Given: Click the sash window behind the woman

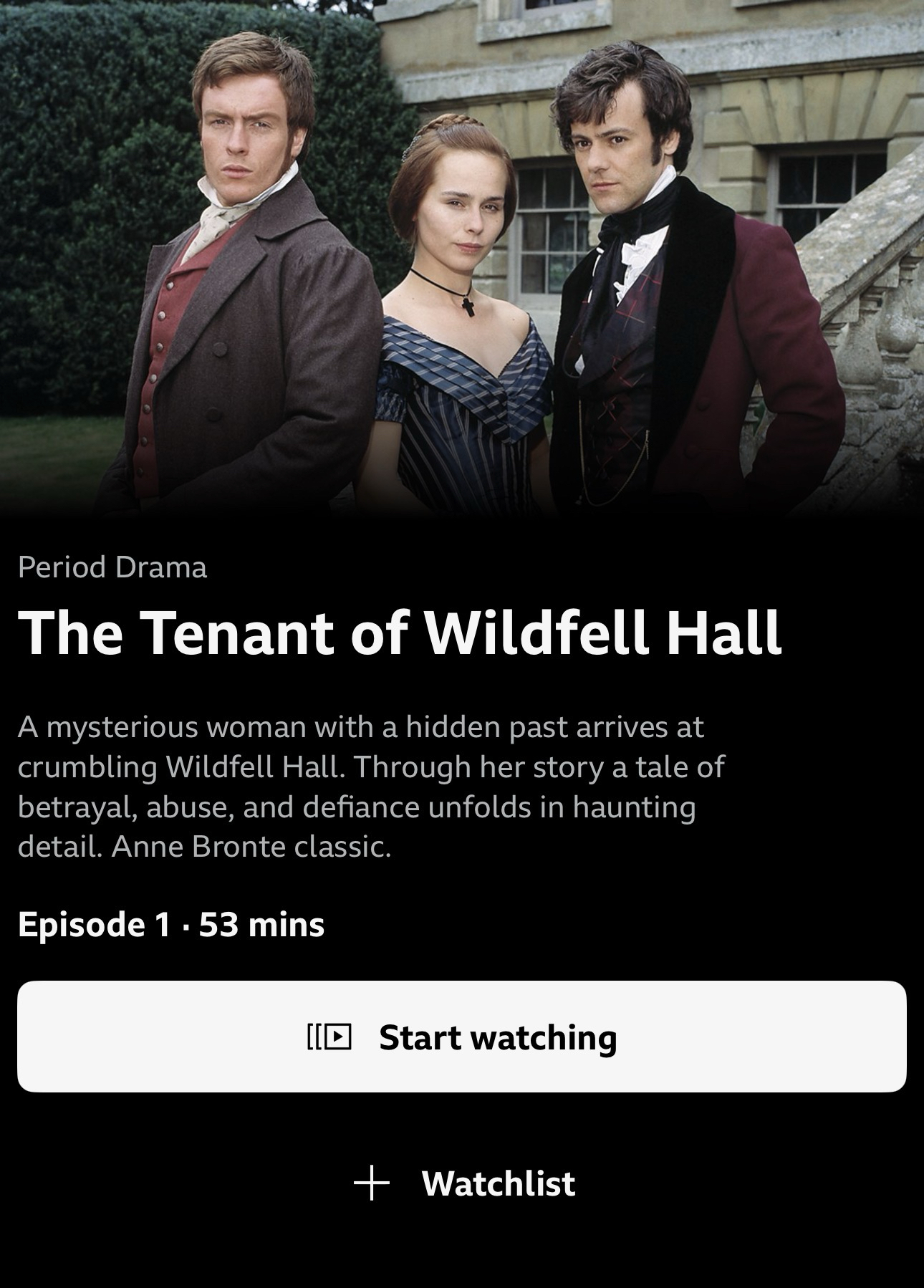Looking at the screenshot, I should 548,229.
